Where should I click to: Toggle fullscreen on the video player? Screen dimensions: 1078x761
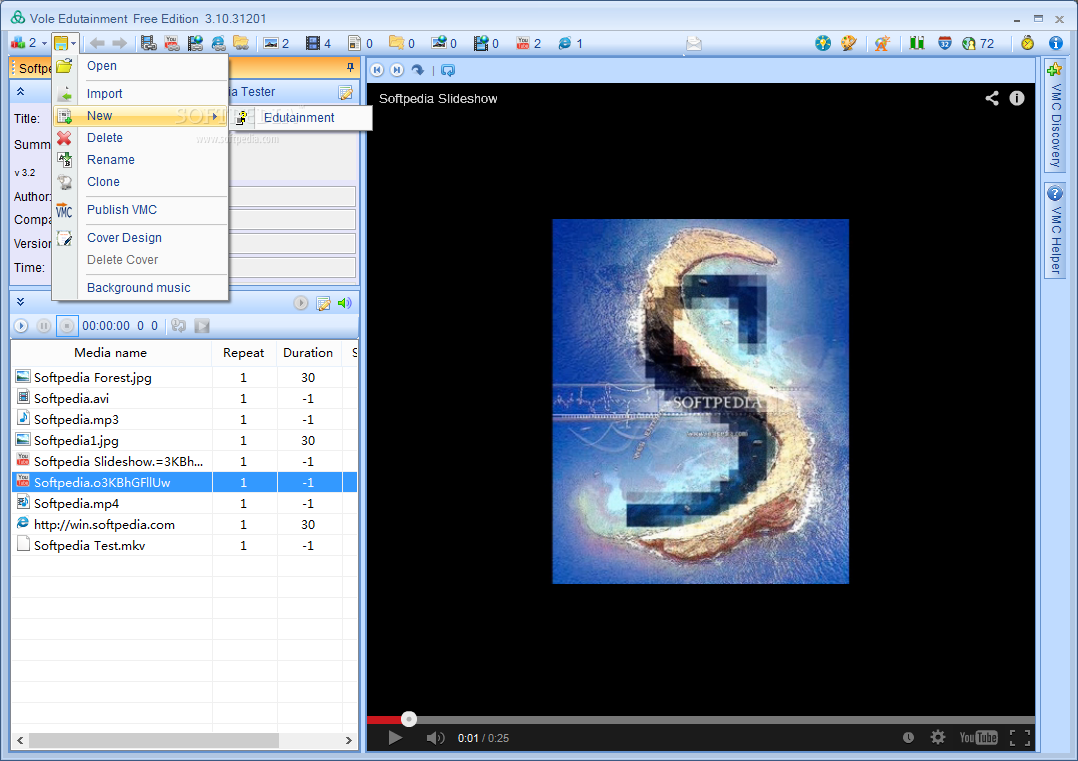[1020, 738]
